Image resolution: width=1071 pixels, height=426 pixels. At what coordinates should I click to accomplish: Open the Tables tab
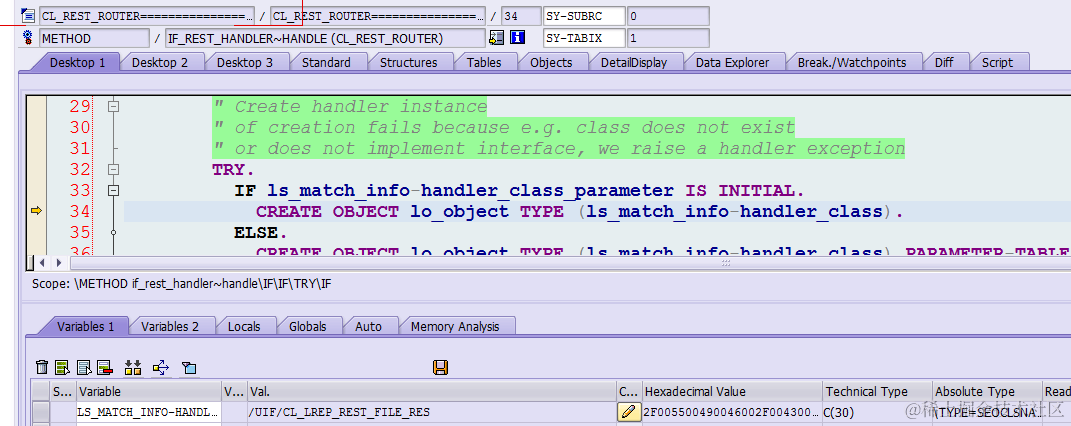click(x=484, y=62)
